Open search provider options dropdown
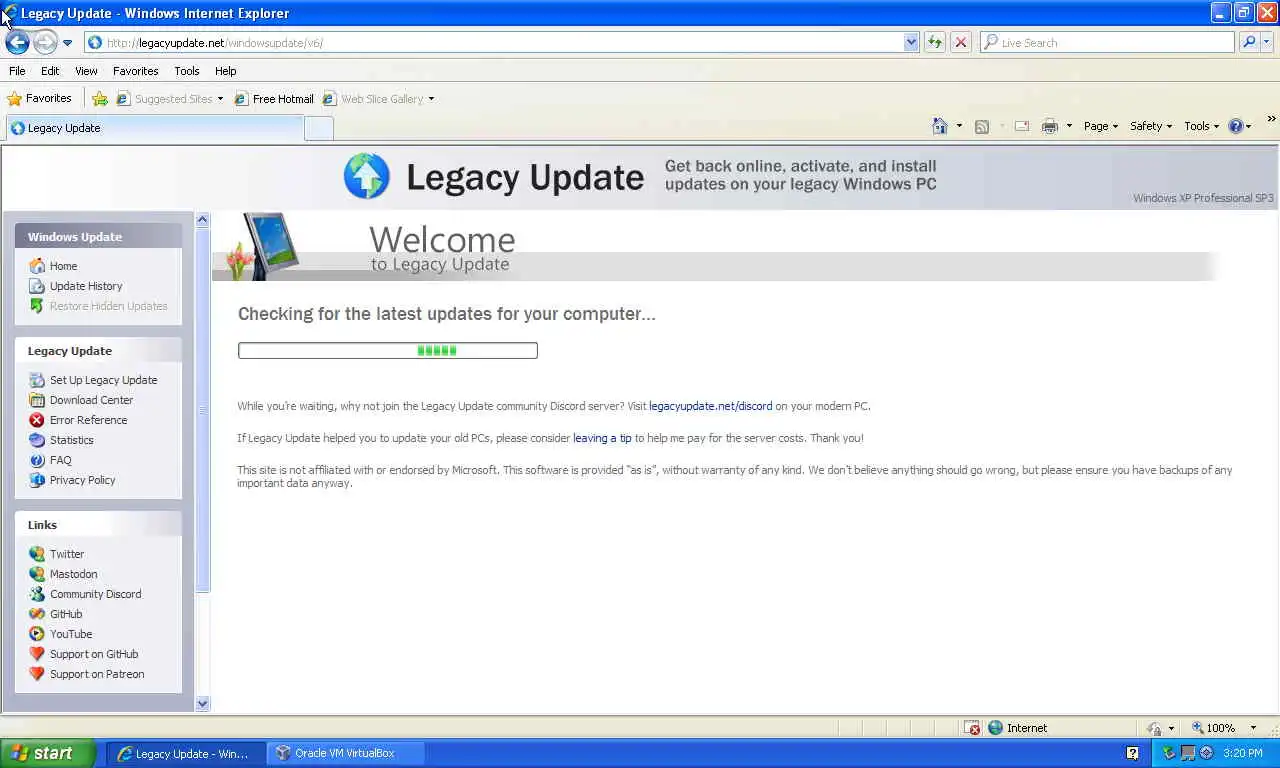 [x=1267, y=42]
